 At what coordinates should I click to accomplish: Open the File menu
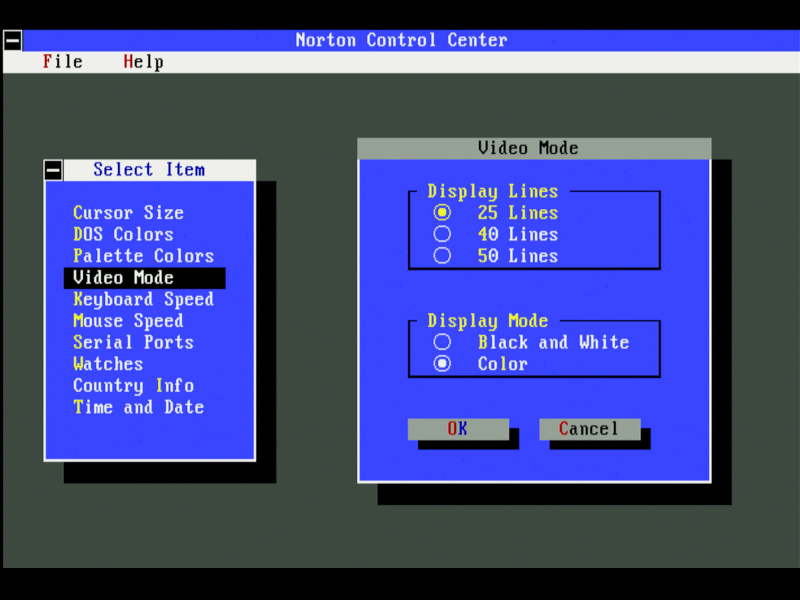(62, 62)
